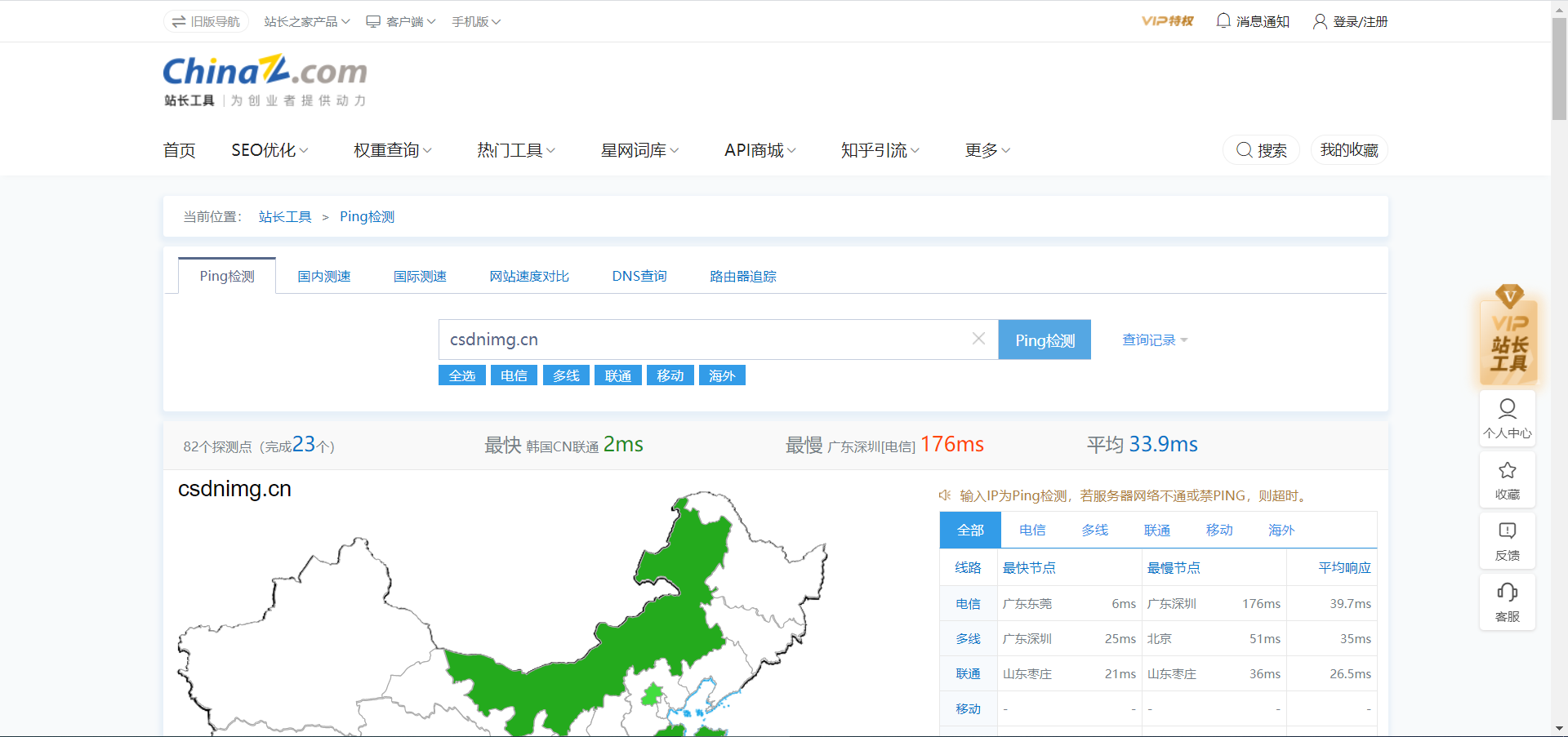Toggle the 多线 node filter under input

pyautogui.click(x=566, y=375)
